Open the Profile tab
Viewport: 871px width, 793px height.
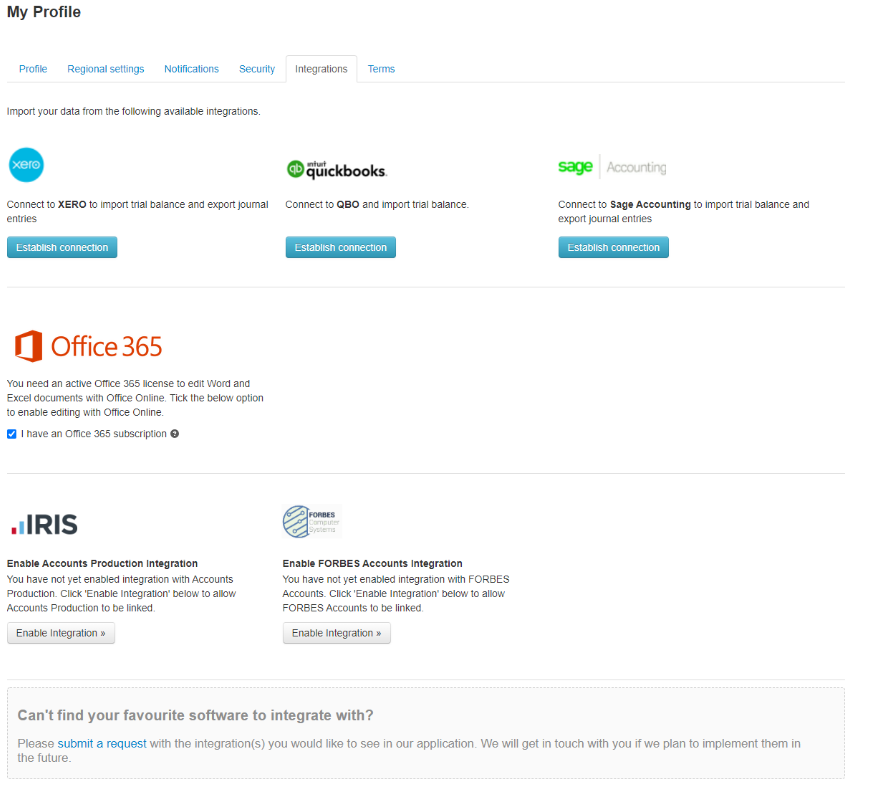click(33, 69)
